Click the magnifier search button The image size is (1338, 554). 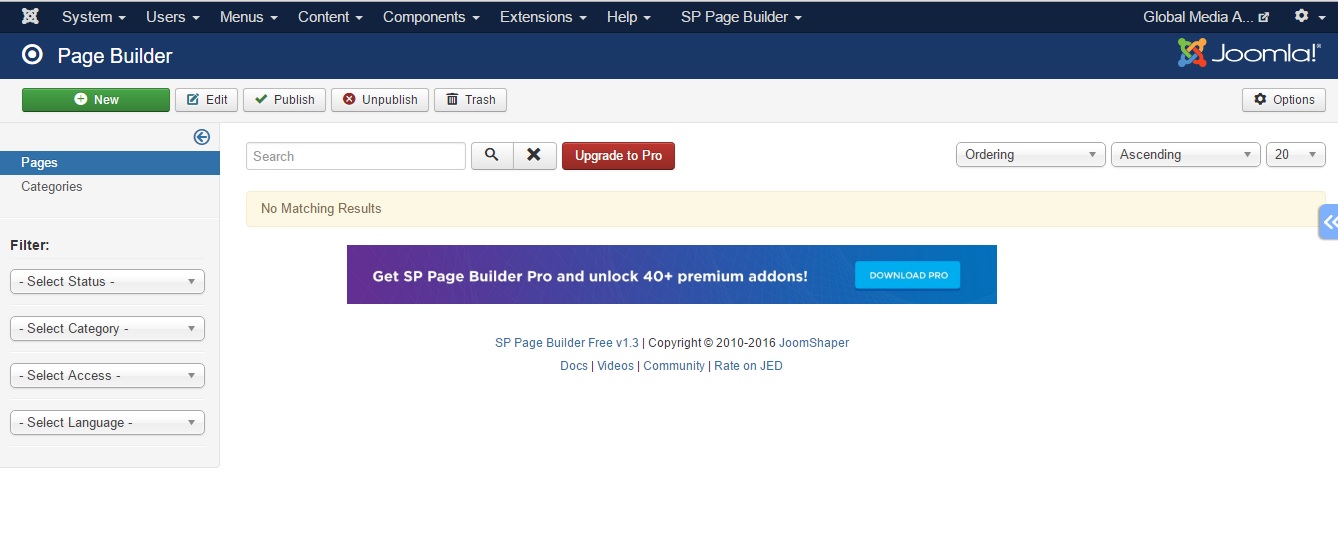492,156
